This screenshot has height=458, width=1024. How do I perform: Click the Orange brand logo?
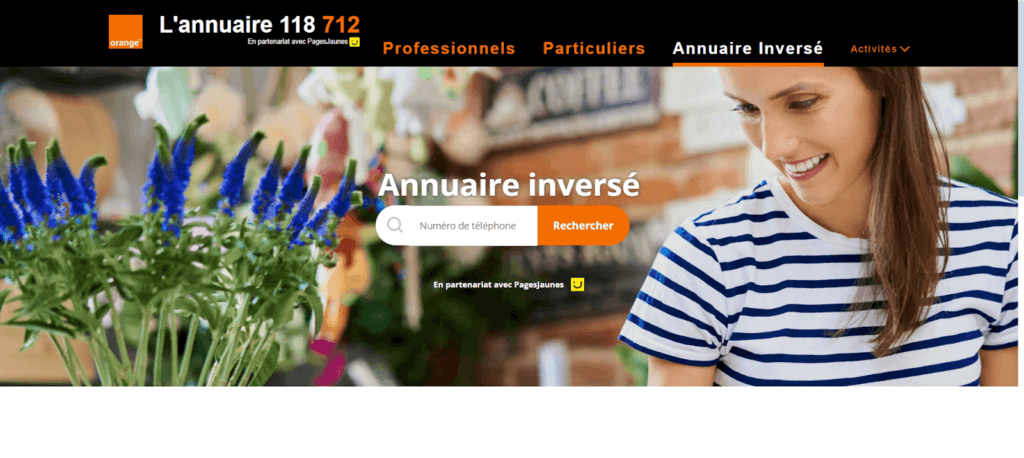(x=125, y=32)
